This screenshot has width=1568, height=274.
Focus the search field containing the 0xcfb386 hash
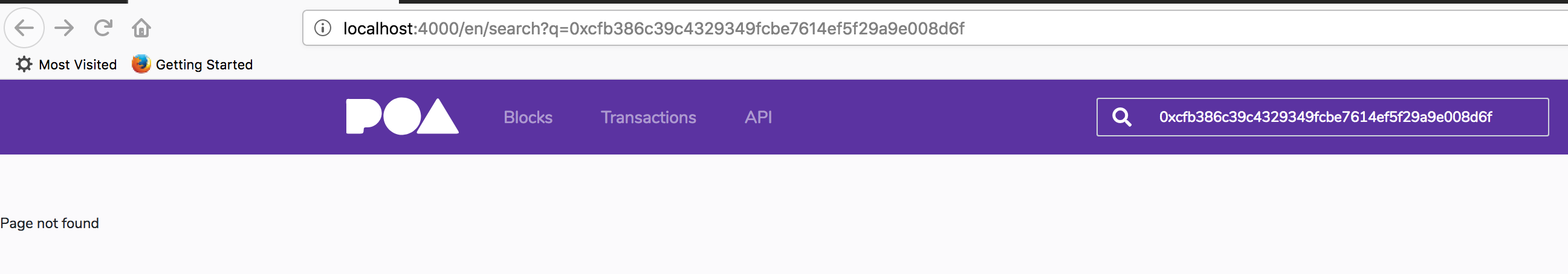click(1322, 116)
